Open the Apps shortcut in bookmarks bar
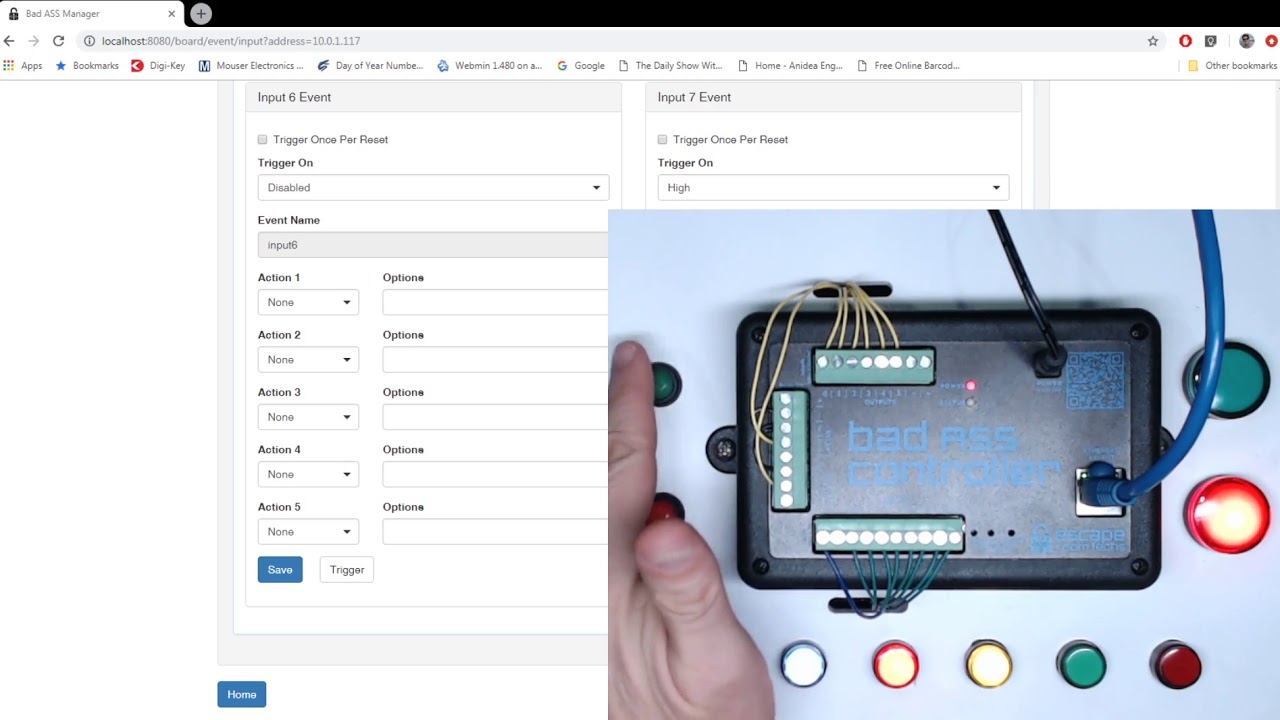Viewport: 1280px width, 720px height. tap(23, 66)
